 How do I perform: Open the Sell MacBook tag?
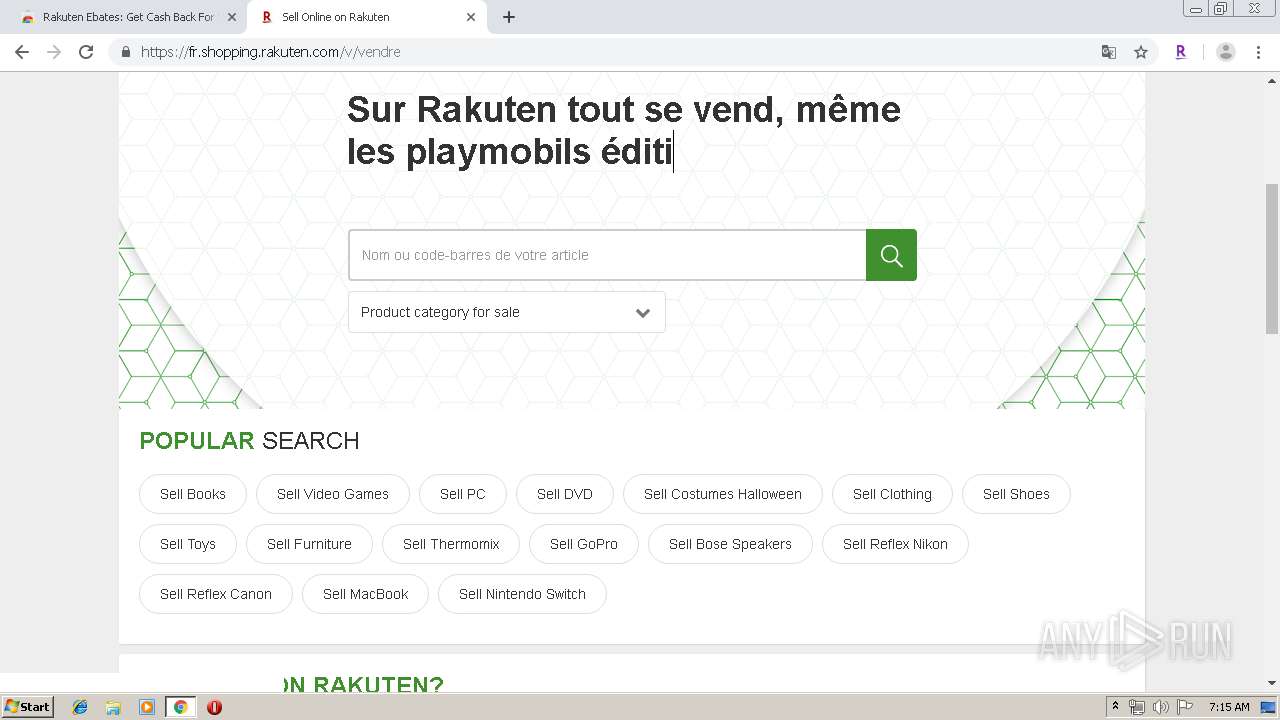pyautogui.click(x=365, y=594)
